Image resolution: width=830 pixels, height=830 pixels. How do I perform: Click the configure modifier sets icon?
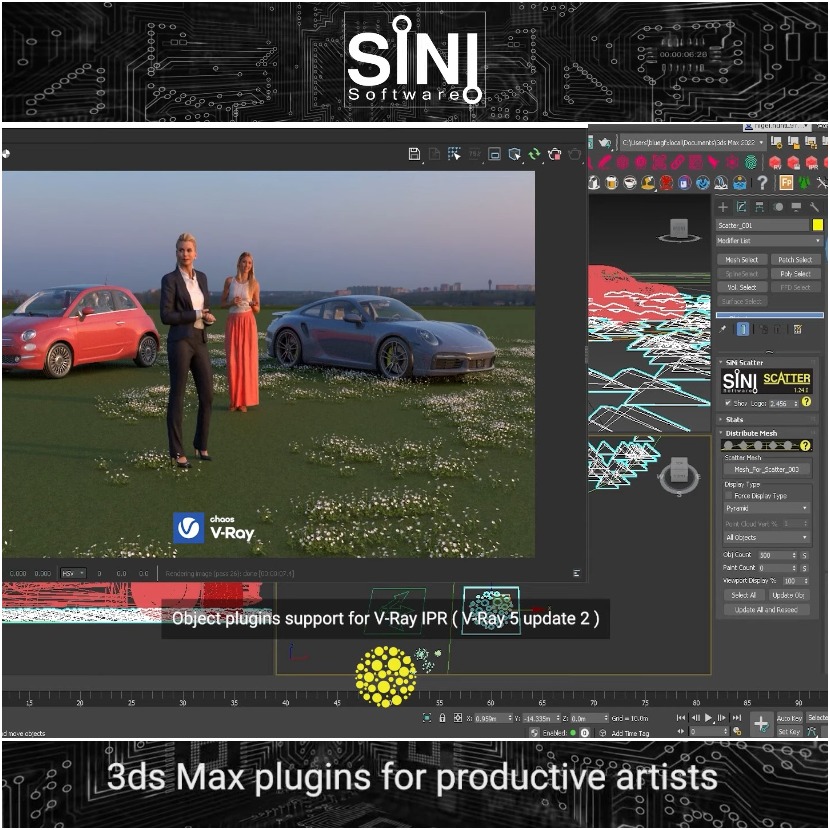(797, 329)
